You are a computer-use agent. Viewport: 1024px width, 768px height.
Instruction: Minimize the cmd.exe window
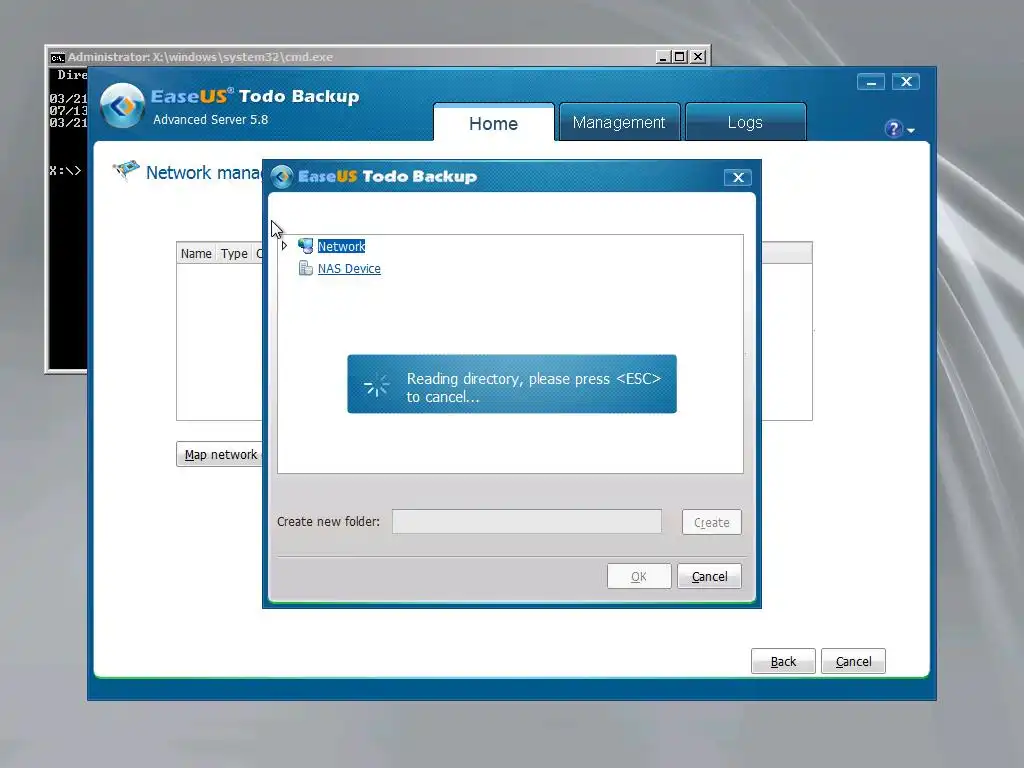[663, 57]
